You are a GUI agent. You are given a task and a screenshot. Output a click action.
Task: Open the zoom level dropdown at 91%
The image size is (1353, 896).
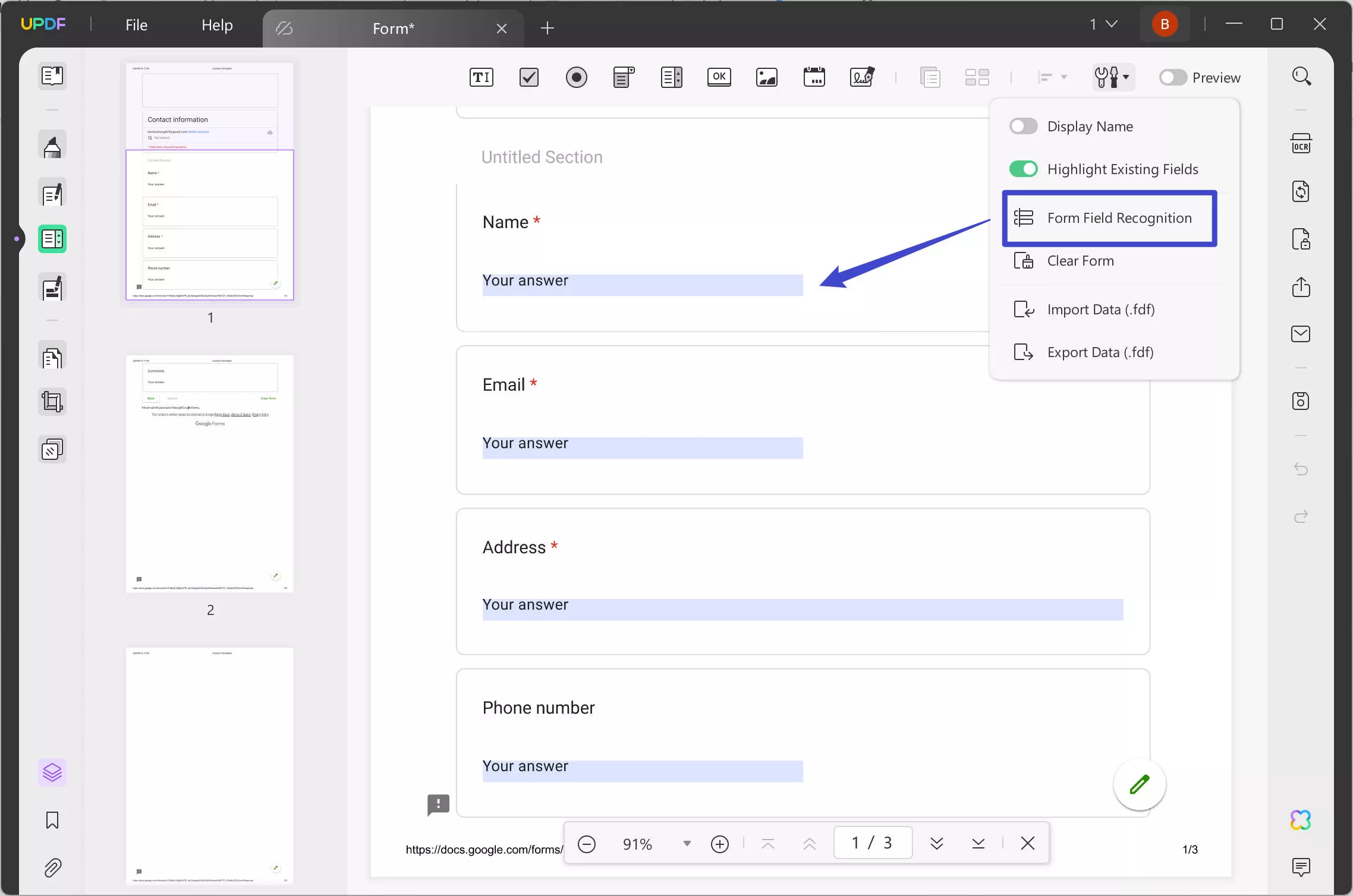click(x=687, y=843)
